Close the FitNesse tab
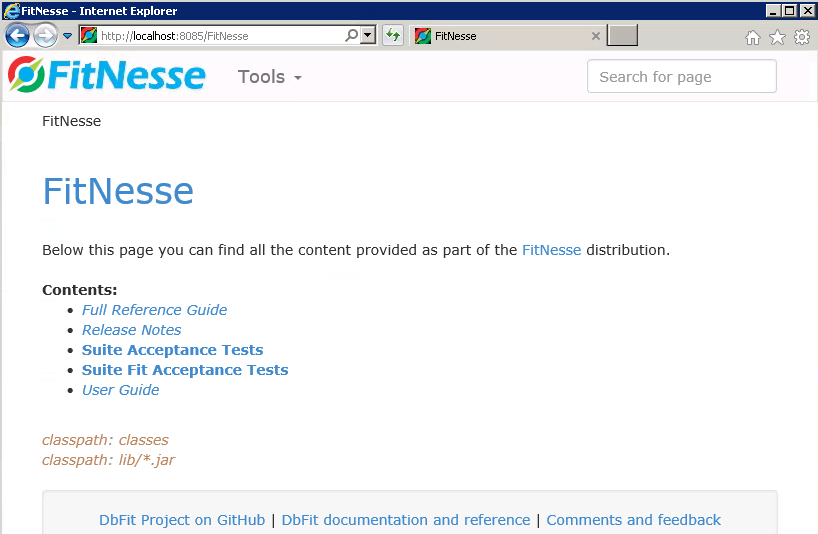 coord(596,36)
